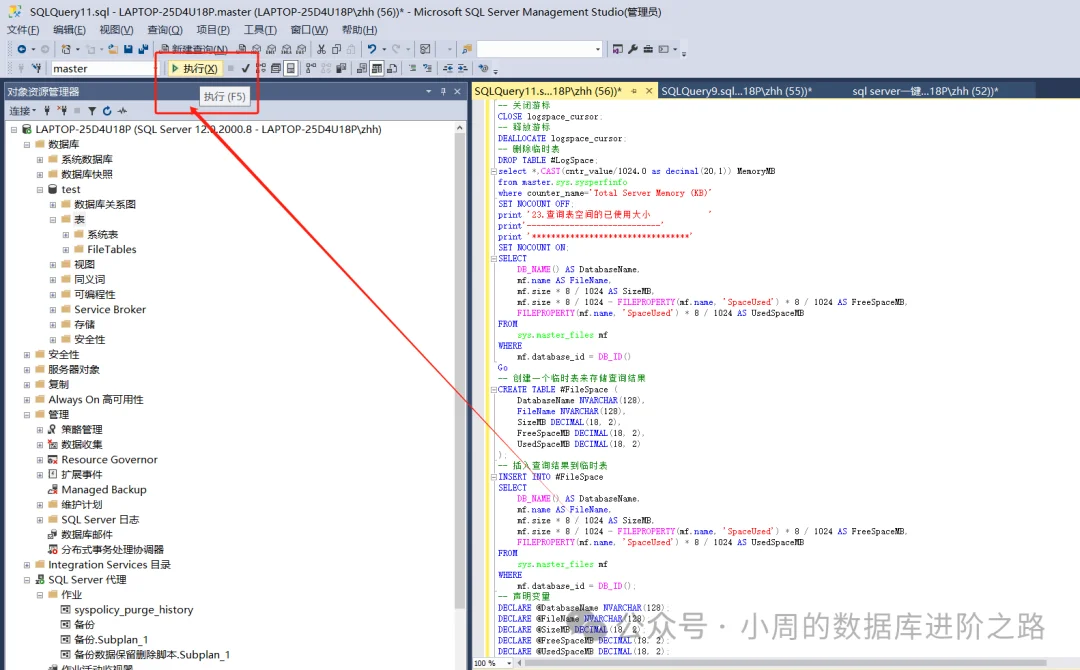1080x670 pixels.
Task: Click the refresh icon in Object Explorer
Action: pos(107,111)
